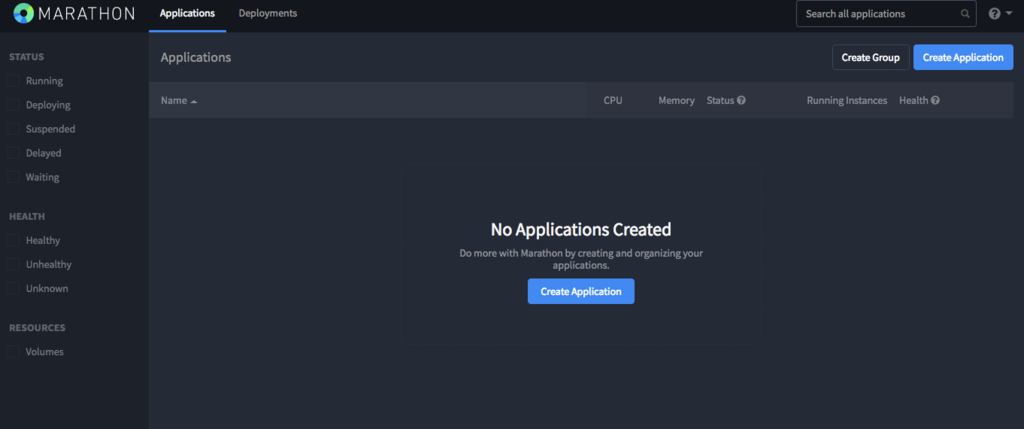The height and width of the screenshot is (429, 1024).
Task: Click the Marathon logo icon
Action: tap(23, 13)
